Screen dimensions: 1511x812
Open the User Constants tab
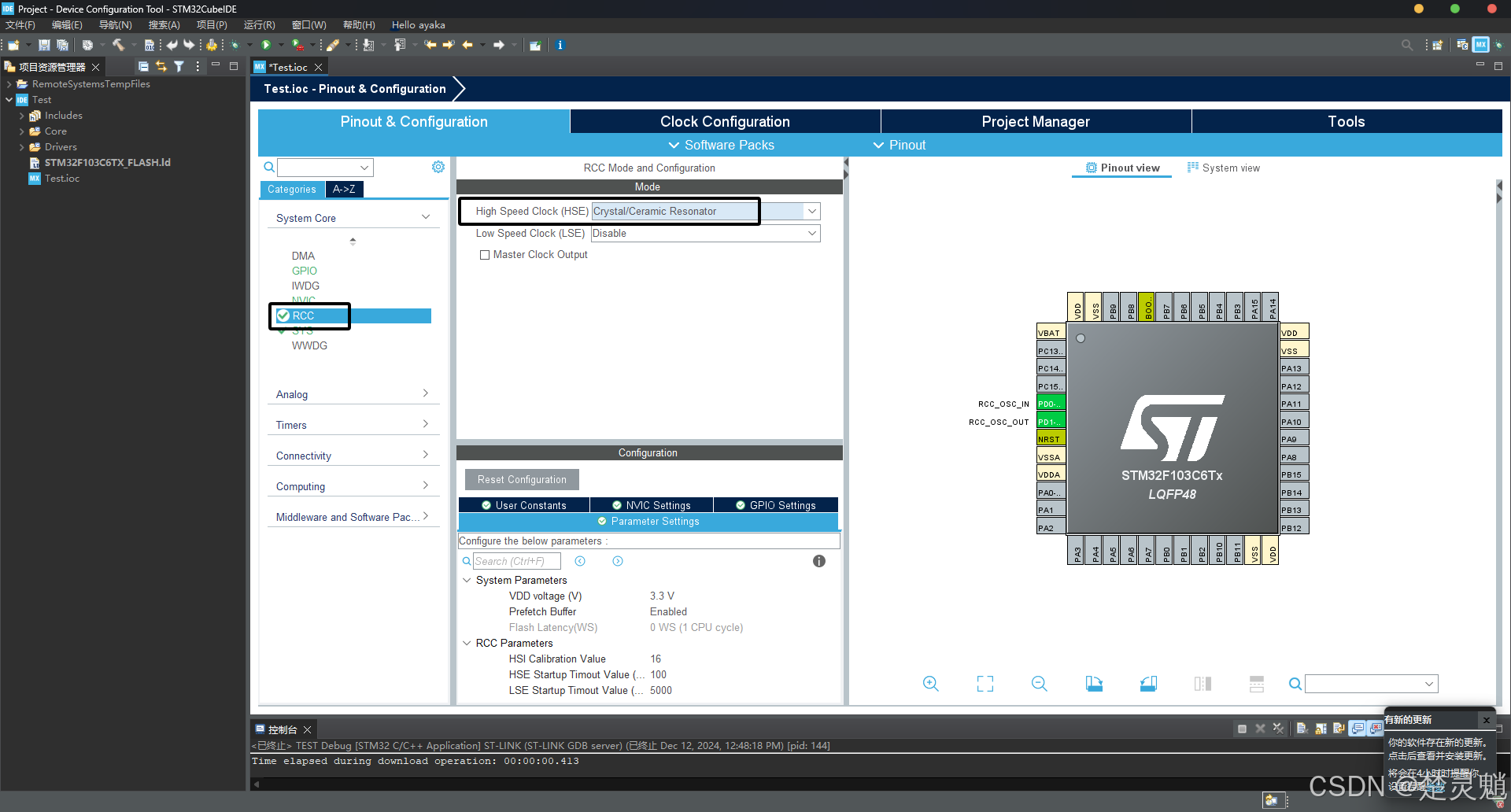[x=523, y=505]
